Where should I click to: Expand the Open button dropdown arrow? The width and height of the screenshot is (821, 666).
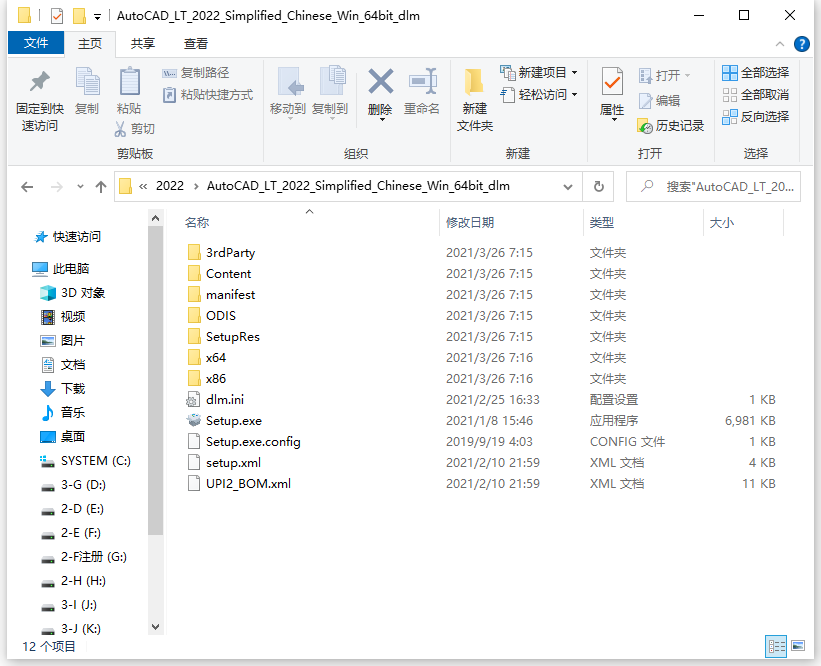(x=687, y=76)
